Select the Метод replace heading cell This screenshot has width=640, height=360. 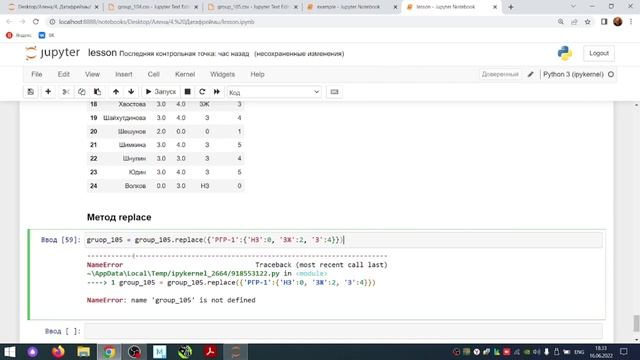pos(119,217)
